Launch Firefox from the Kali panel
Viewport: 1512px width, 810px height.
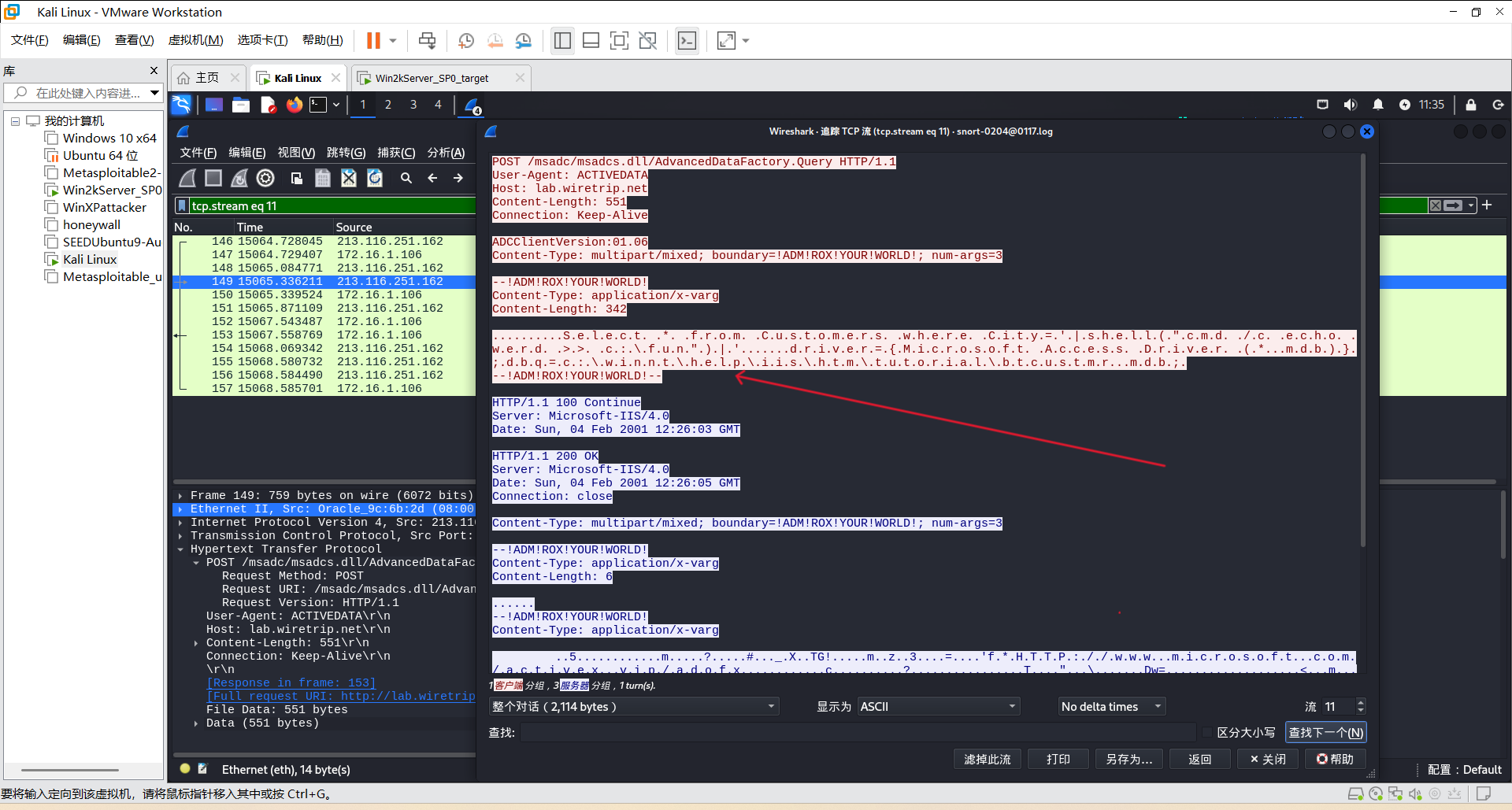point(295,105)
